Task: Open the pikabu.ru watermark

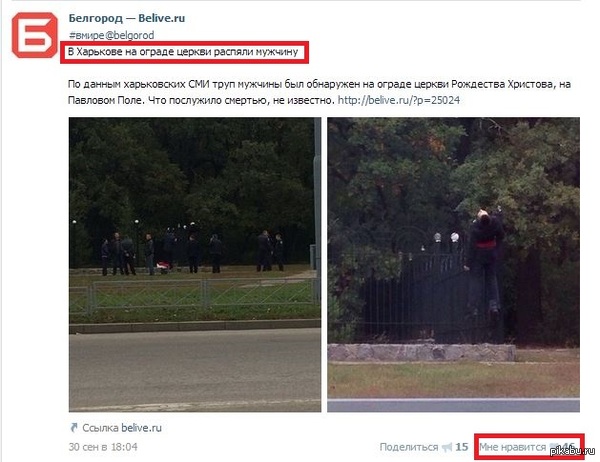Action: click(x=573, y=451)
